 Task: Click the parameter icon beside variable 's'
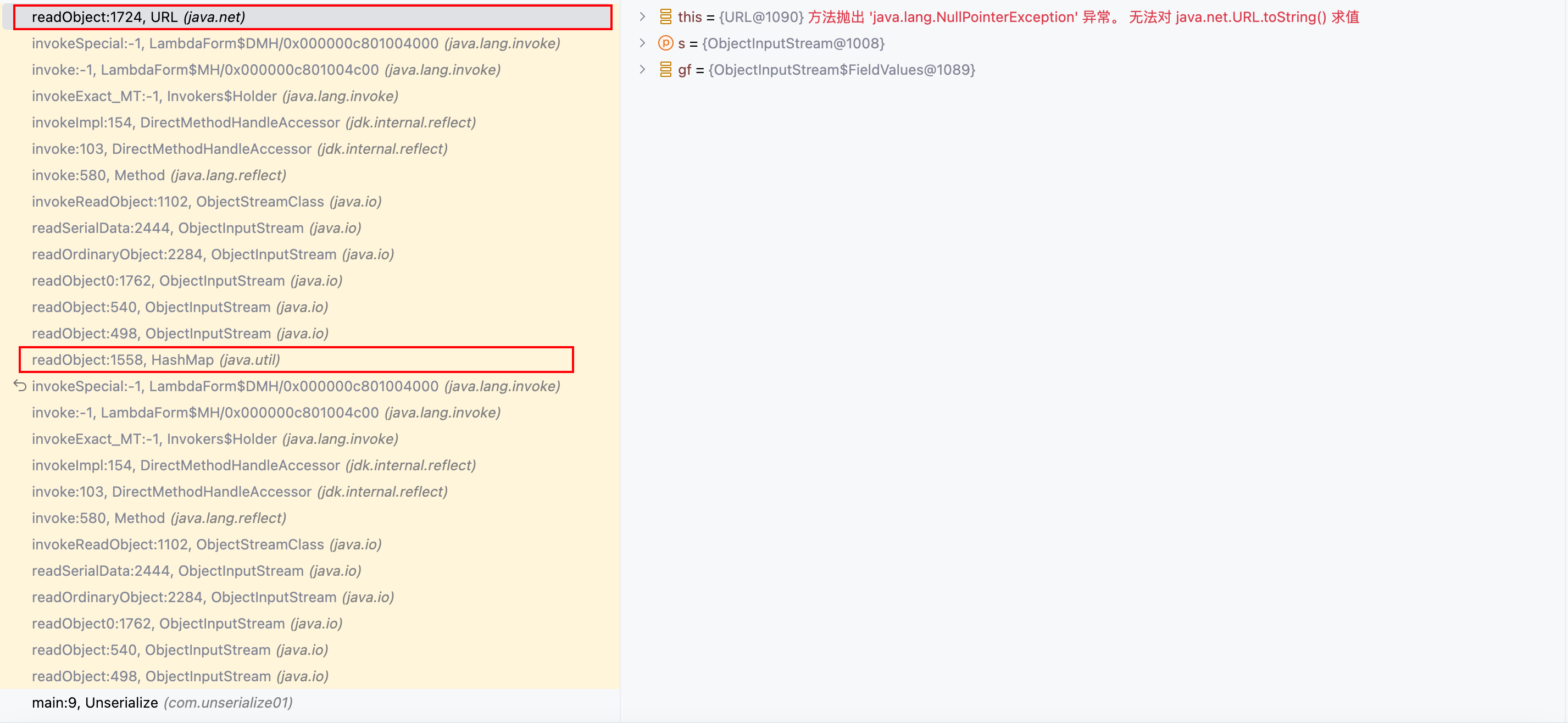(665, 43)
